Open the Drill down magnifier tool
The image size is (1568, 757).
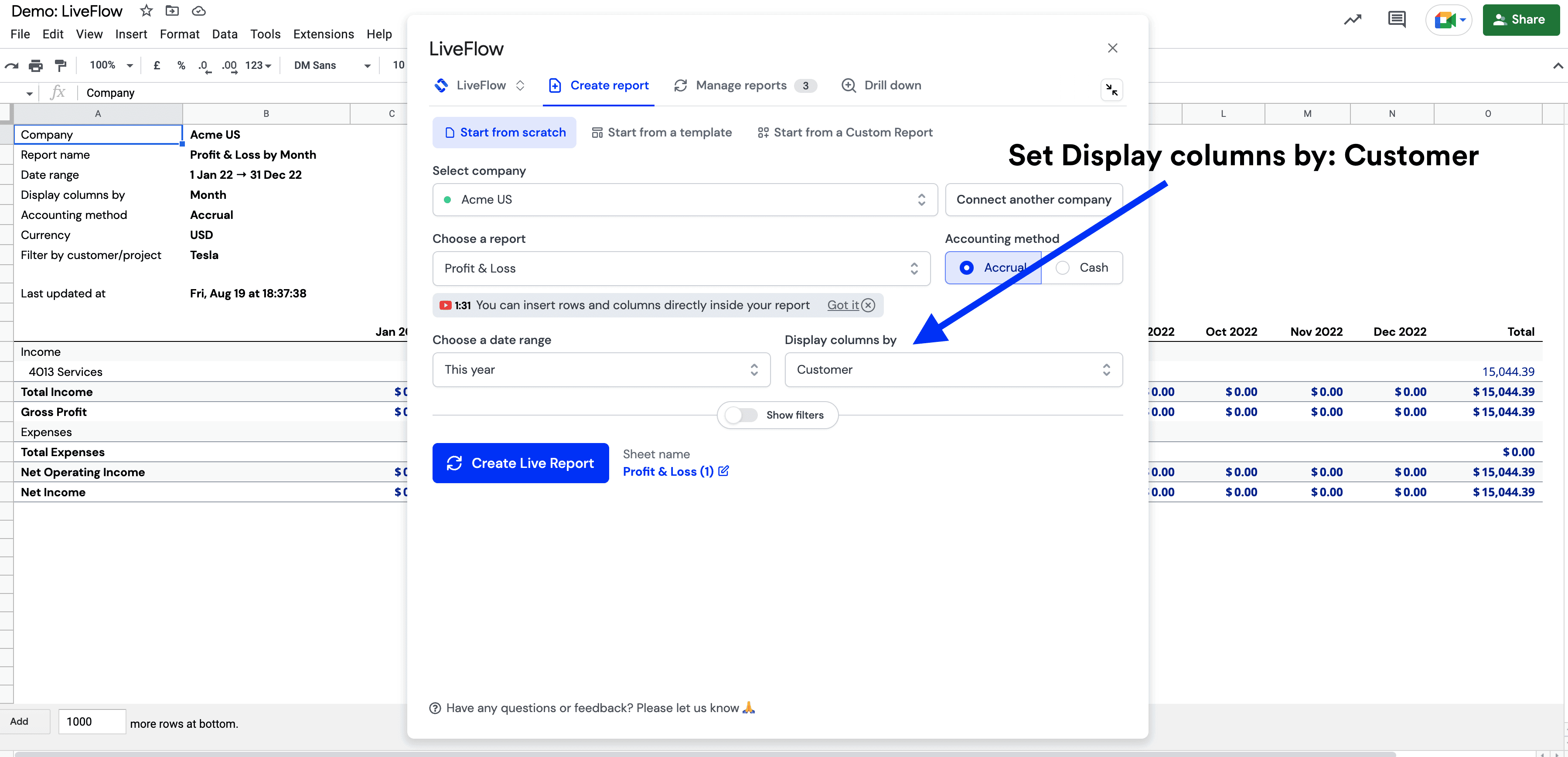pos(849,85)
